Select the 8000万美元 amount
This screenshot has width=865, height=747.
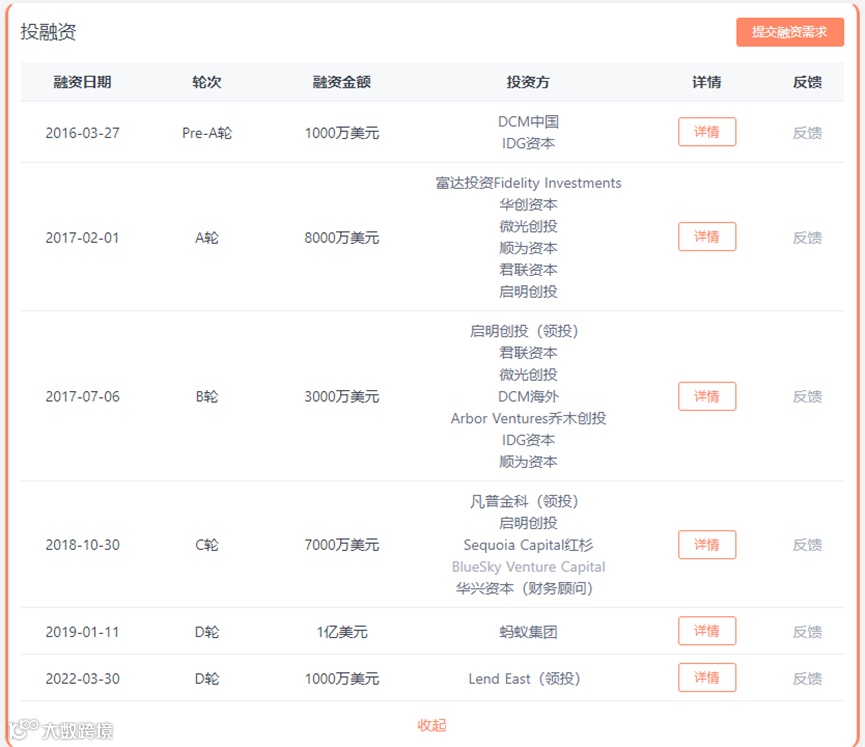point(341,238)
